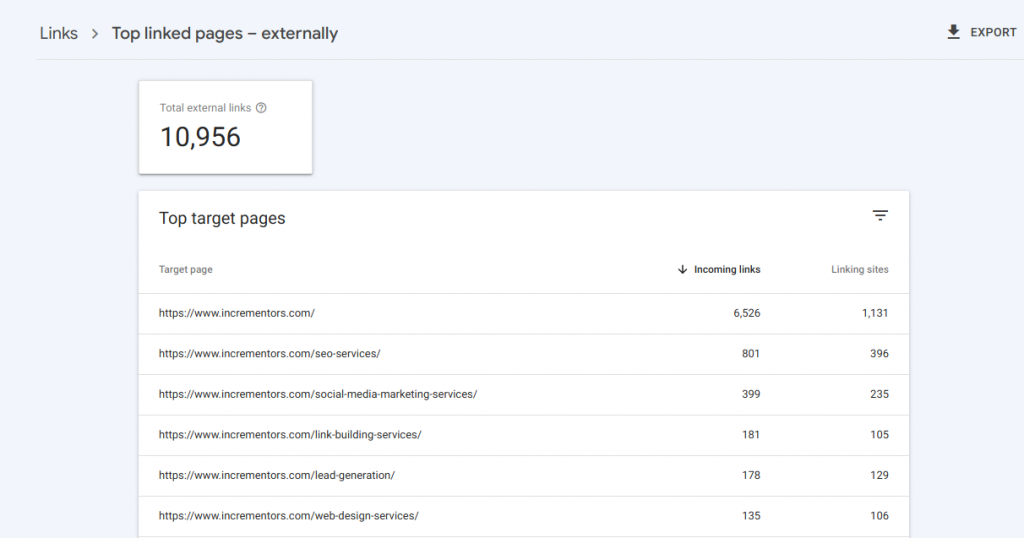The image size is (1024, 538).
Task: Click the breadcrumb chevron after Links
Action: (95, 33)
